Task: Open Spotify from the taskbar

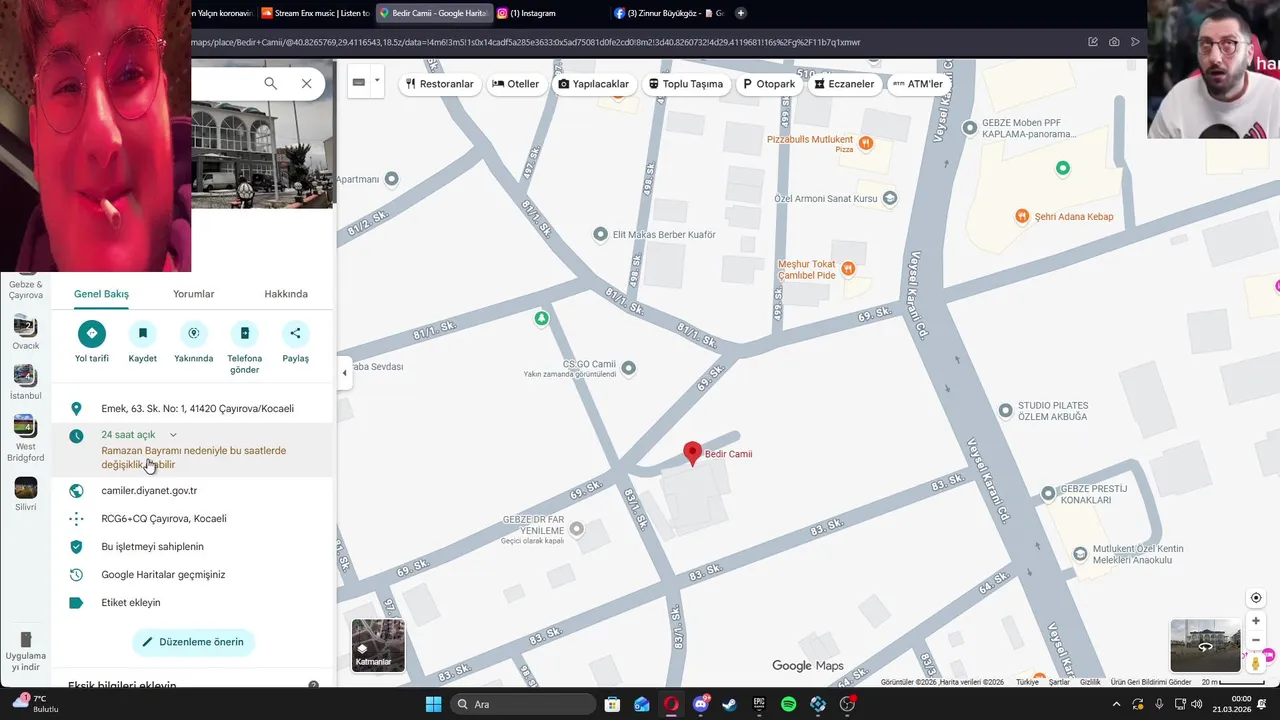Action: 788,704
